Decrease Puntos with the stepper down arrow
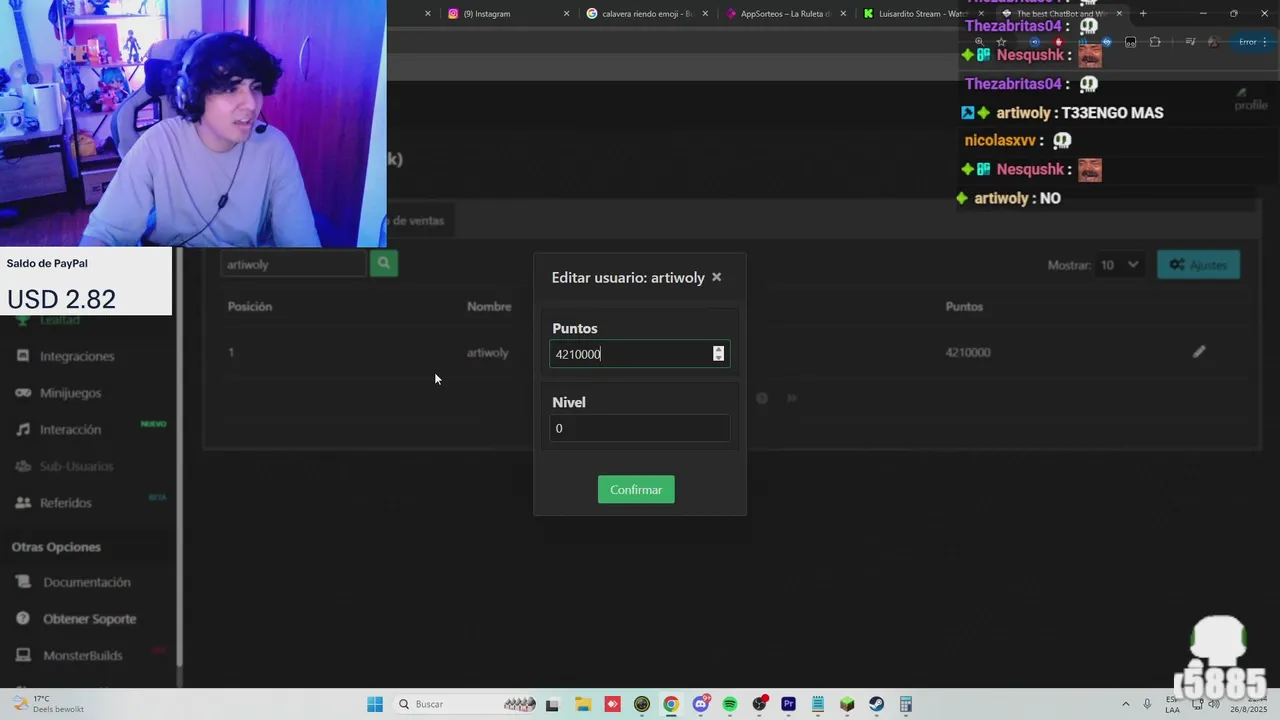The width and height of the screenshot is (1280, 720). click(x=718, y=358)
